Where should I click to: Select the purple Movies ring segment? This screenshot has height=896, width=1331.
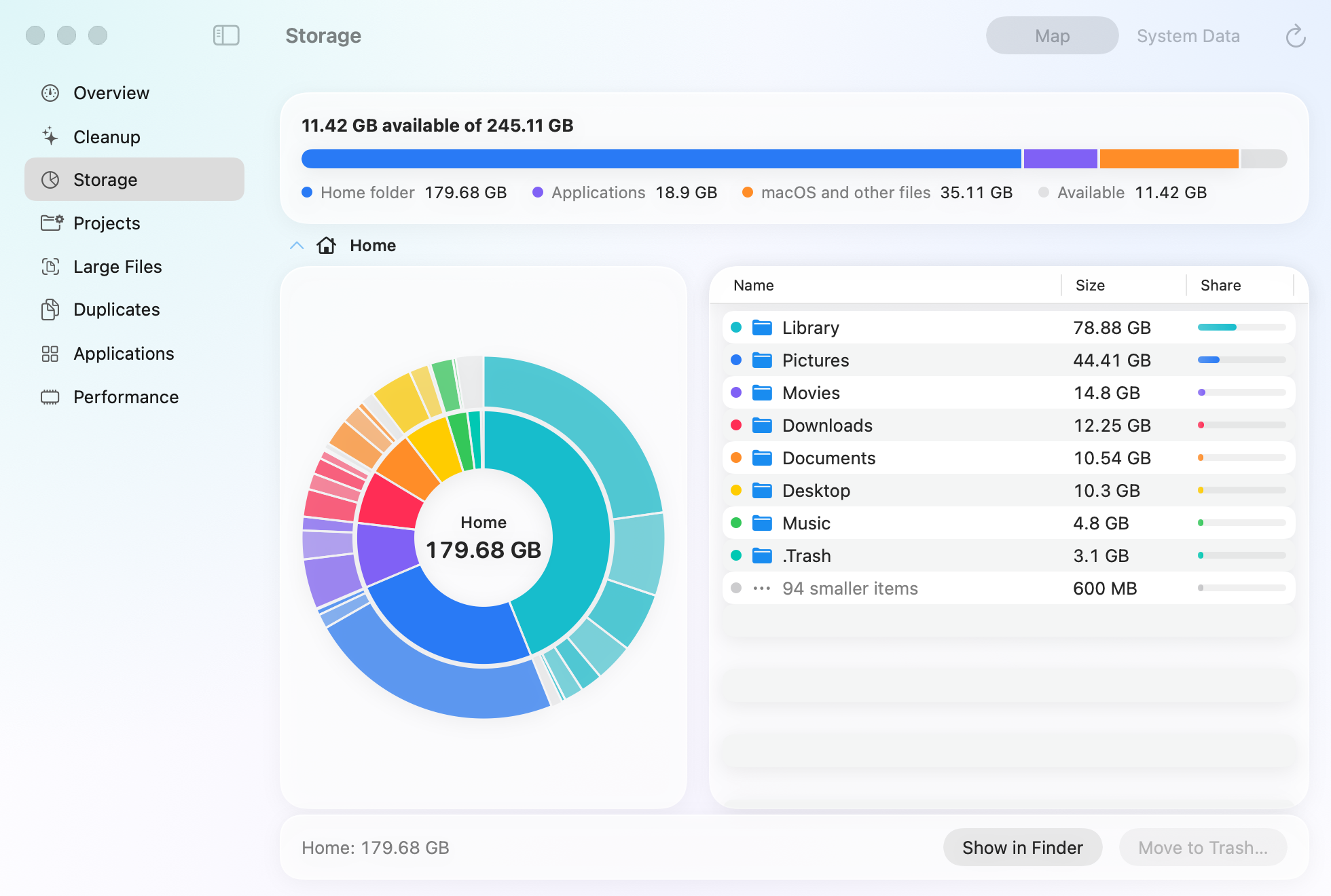pos(386,553)
